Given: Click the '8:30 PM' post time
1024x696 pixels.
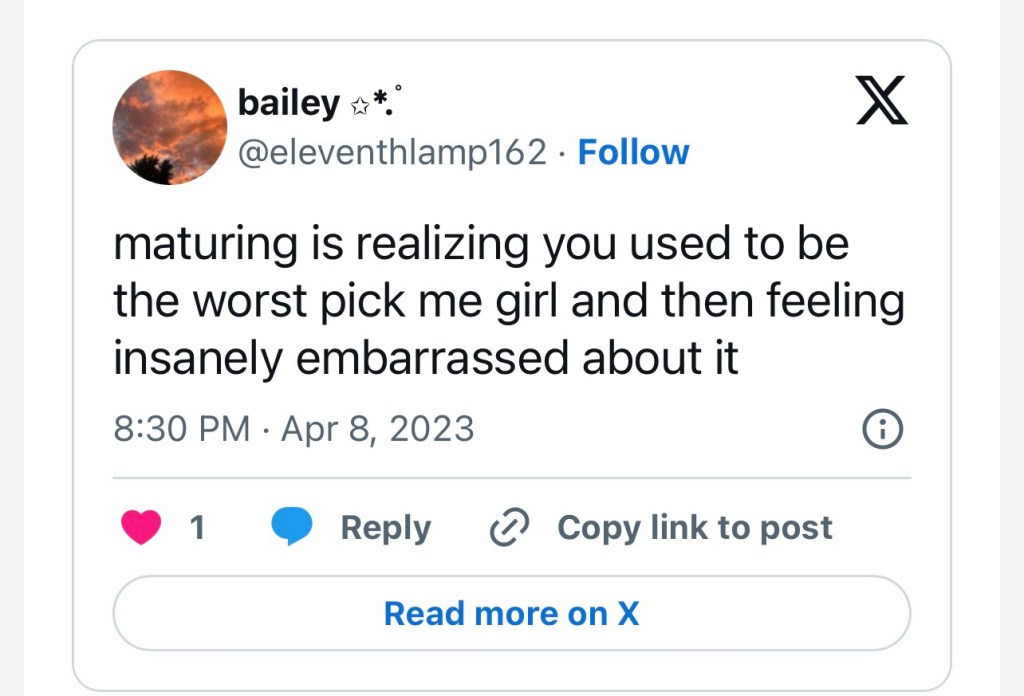Looking at the screenshot, I should [x=181, y=429].
